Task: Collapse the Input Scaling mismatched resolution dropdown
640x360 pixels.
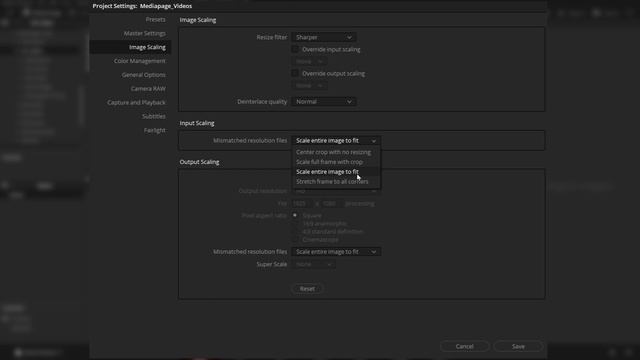Action: pyautogui.click(x=336, y=140)
